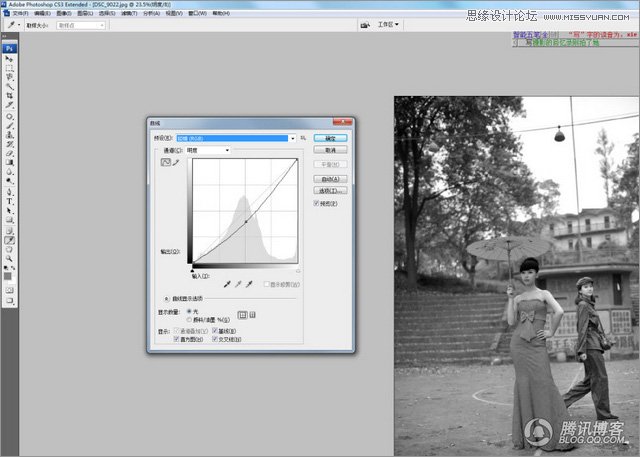Screen dimensions: 640x457
Task: Toggle Histogram (直方图) checkbox
Action: tap(176, 339)
